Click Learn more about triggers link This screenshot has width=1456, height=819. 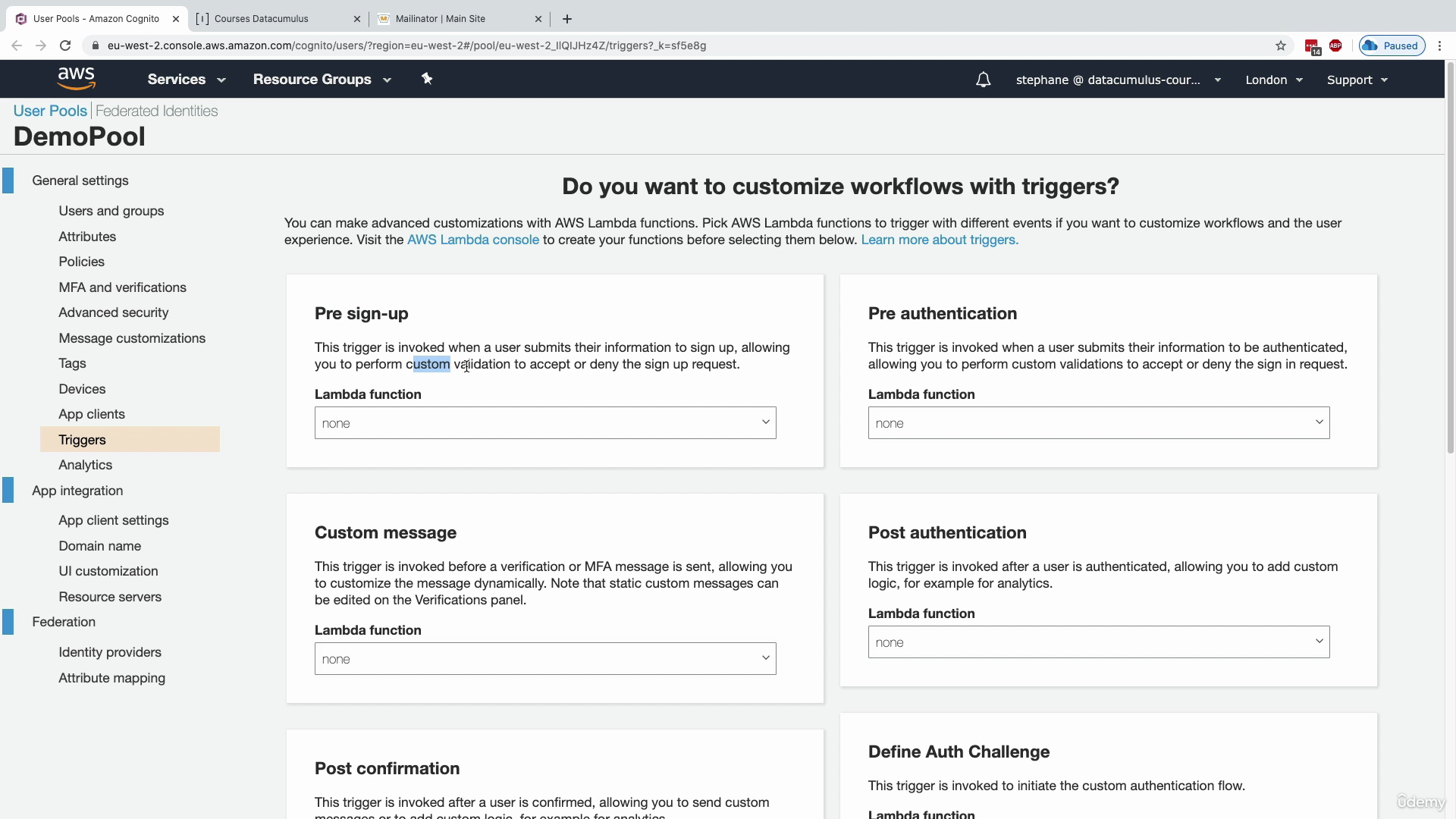940,240
